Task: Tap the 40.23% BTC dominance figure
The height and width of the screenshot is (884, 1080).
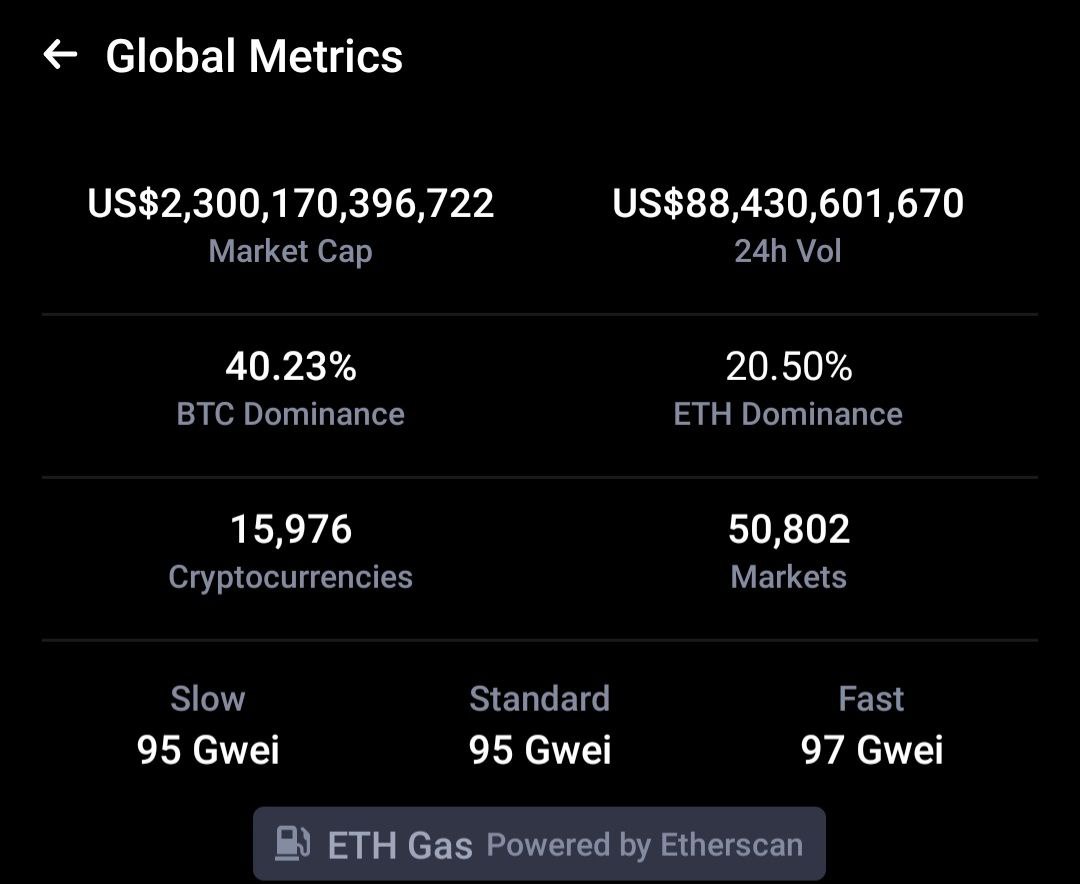Action: coord(291,367)
